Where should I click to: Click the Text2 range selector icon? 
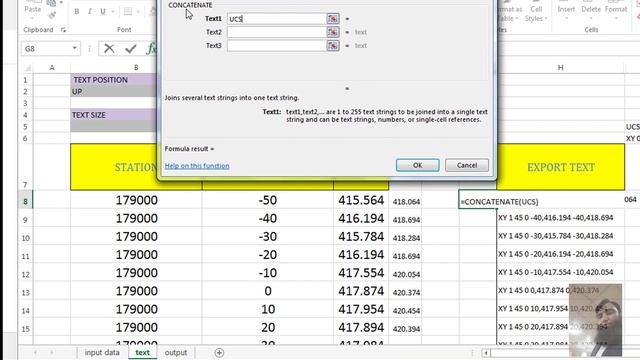tap(333, 32)
